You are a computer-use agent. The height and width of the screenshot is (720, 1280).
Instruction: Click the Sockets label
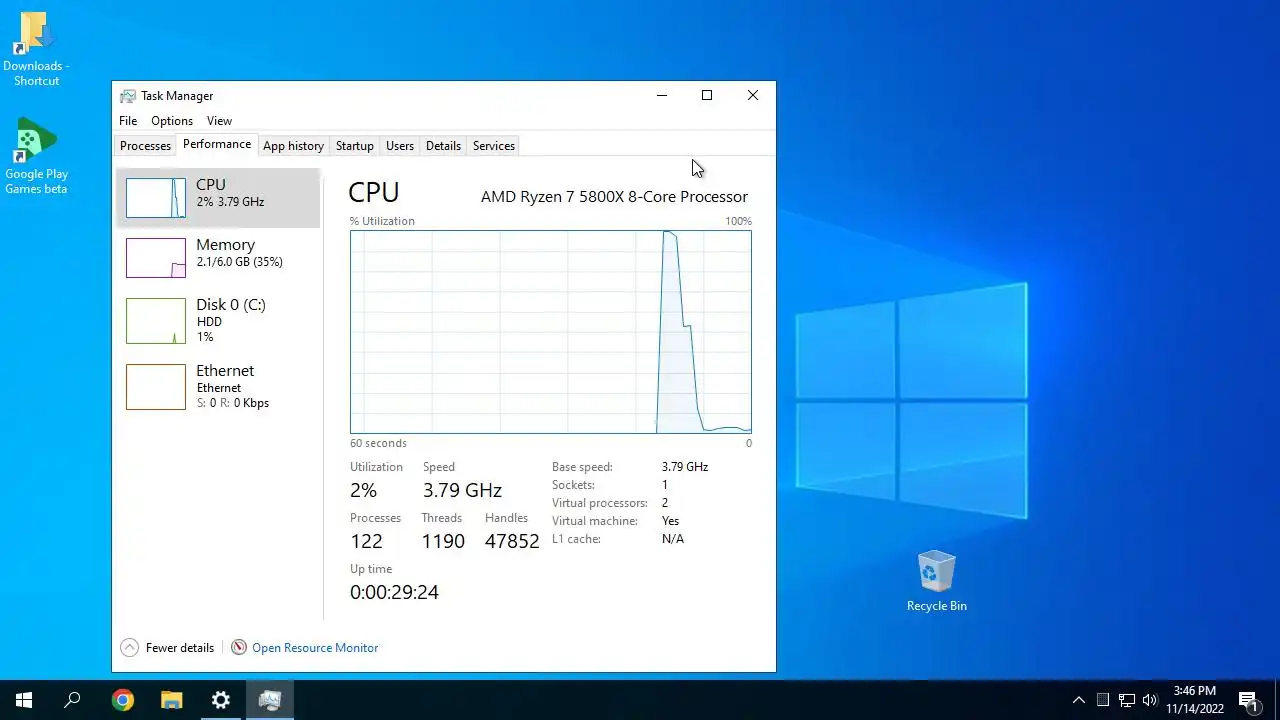[x=574, y=485]
